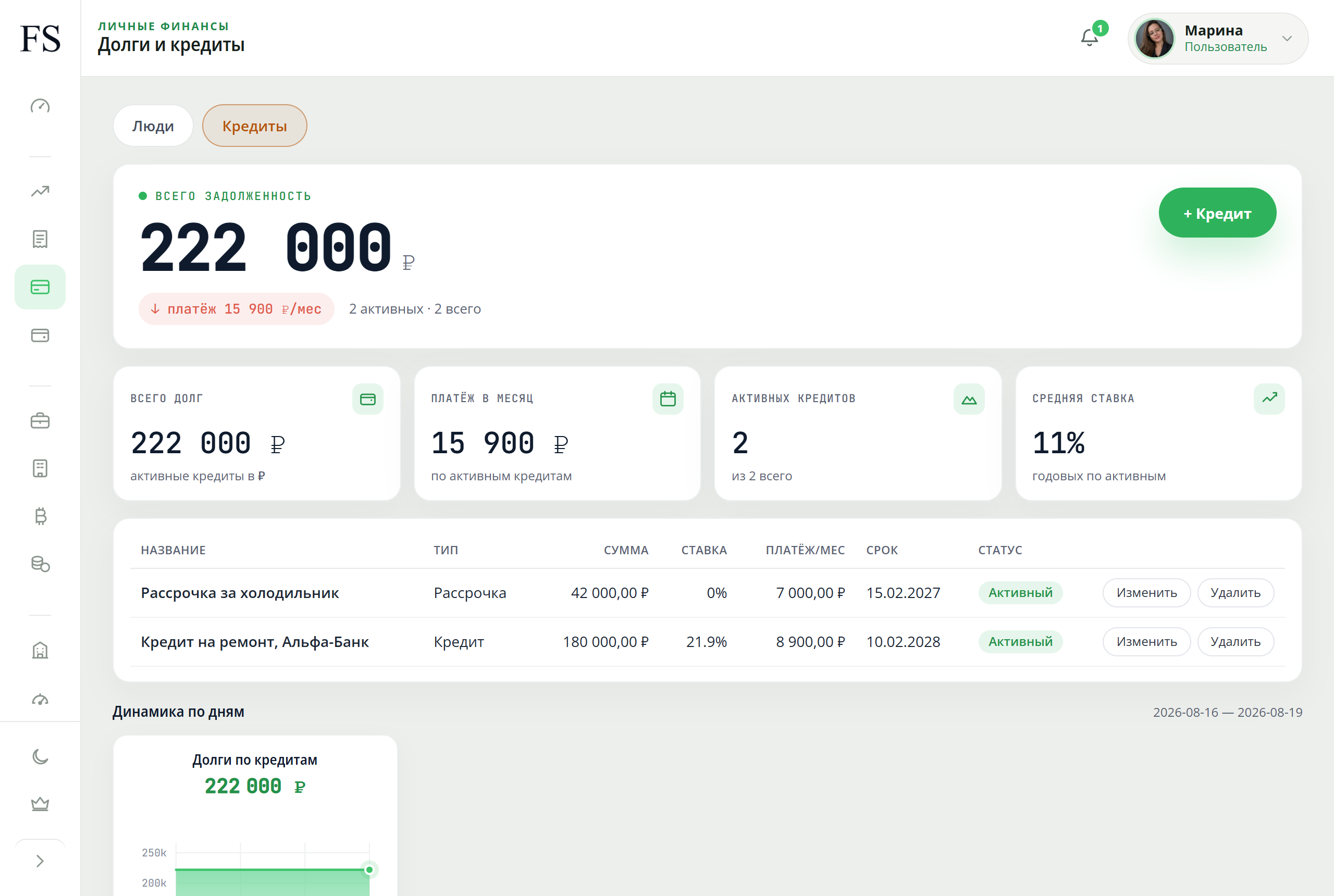1334x896 pixels.
Task: Switch to the Люди tab
Action: (153, 126)
